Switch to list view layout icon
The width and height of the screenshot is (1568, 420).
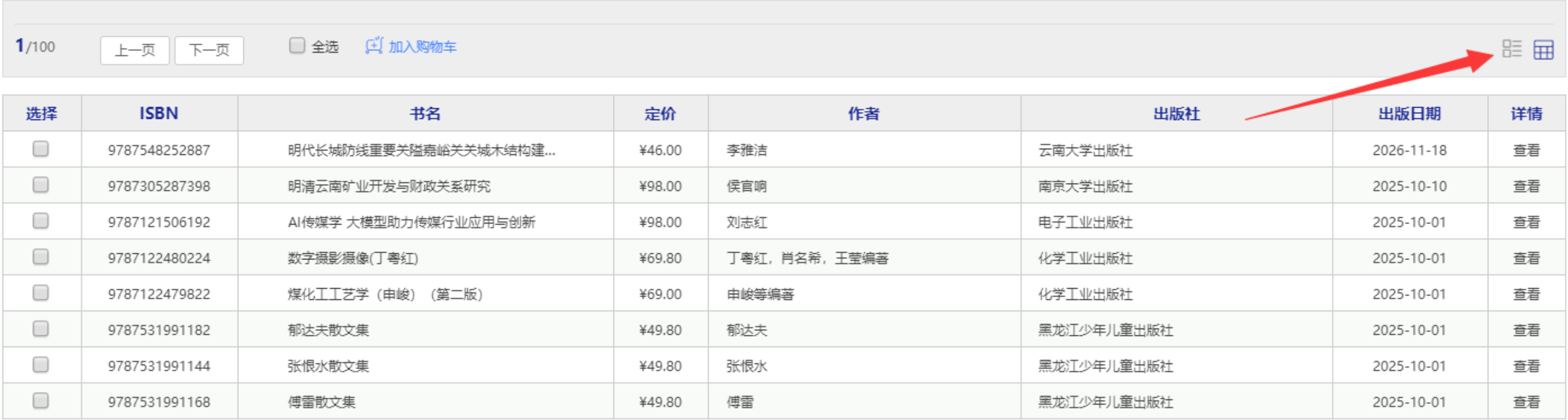pyautogui.click(x=1511, y=49)
